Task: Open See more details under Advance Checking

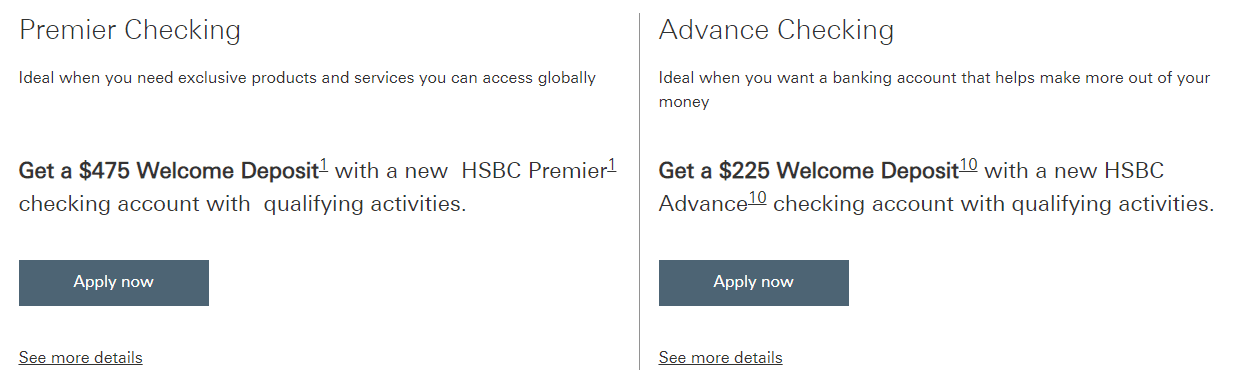Action: coord(721,357)
